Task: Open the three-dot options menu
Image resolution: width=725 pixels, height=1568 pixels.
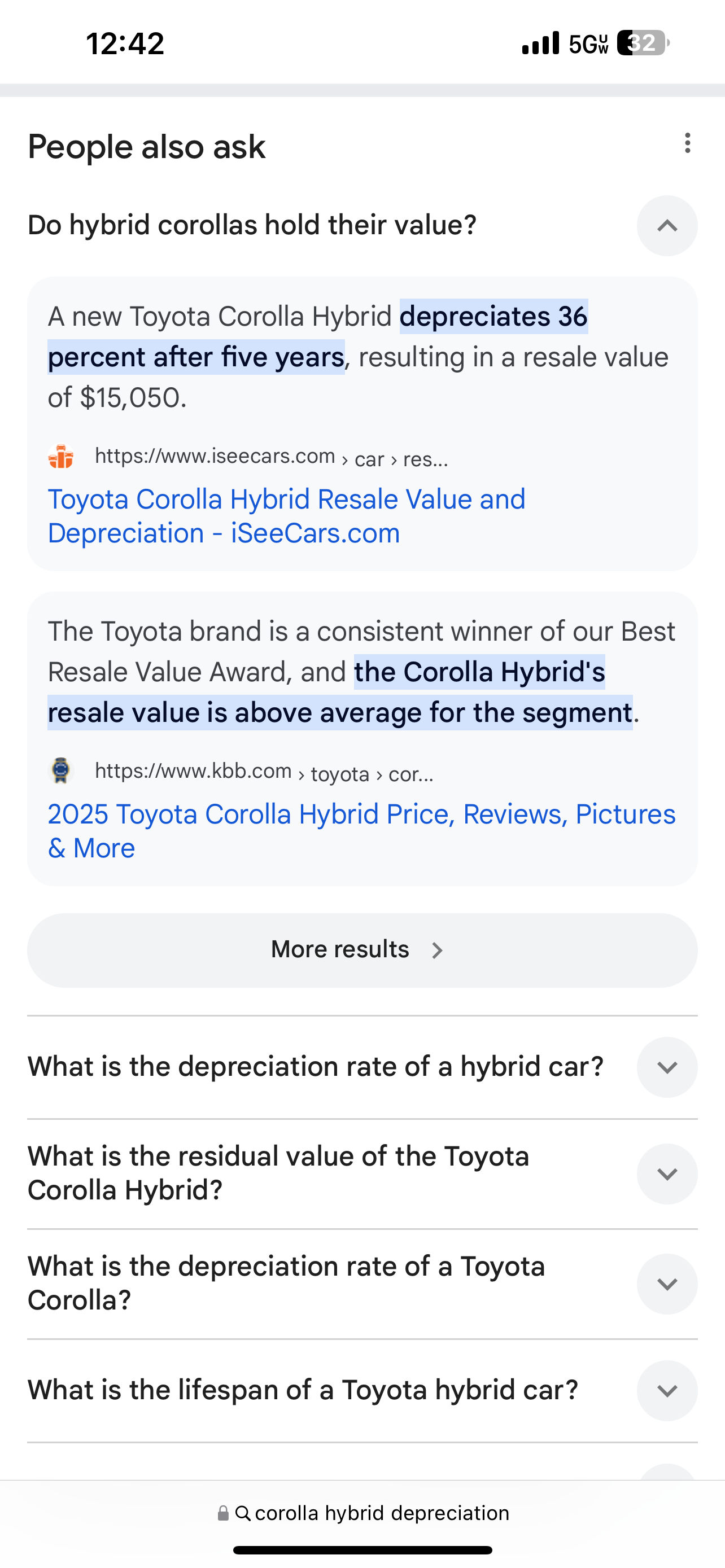Action: [x=687, y=144]
